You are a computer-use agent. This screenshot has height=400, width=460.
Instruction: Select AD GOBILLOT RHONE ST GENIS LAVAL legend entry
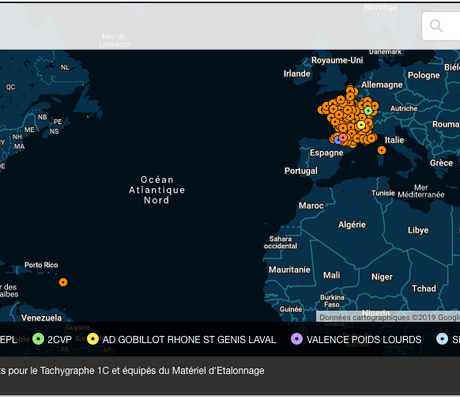tap(189, 340)
